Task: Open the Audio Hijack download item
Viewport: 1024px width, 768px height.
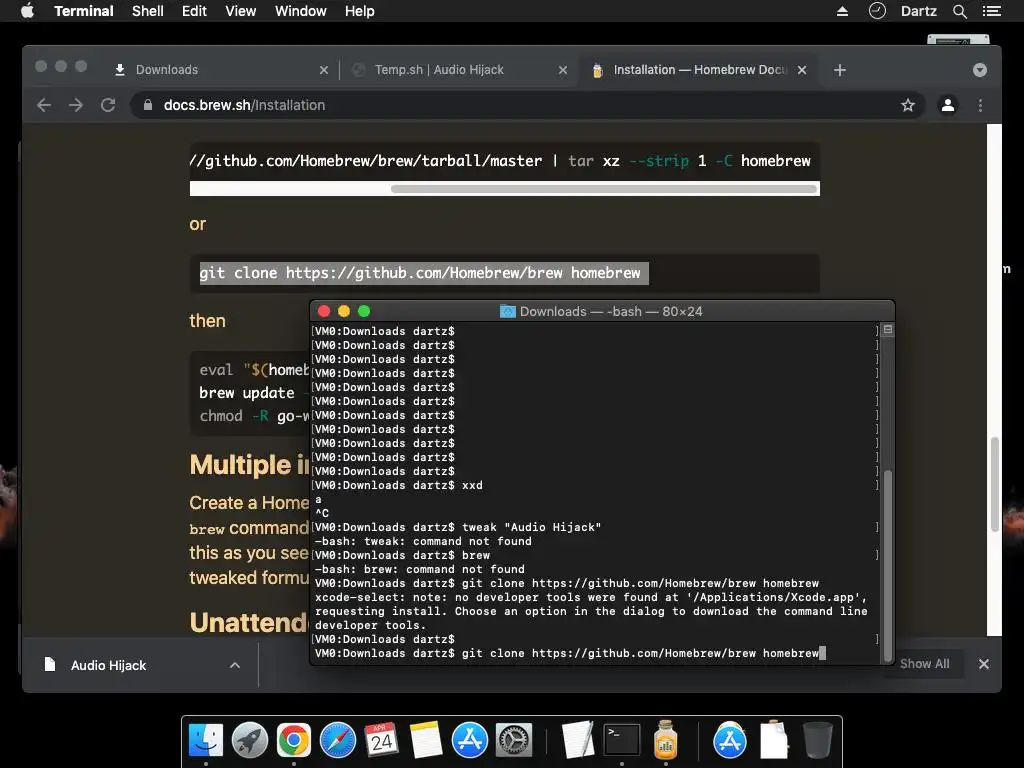Action: click(x=108, y=665)
